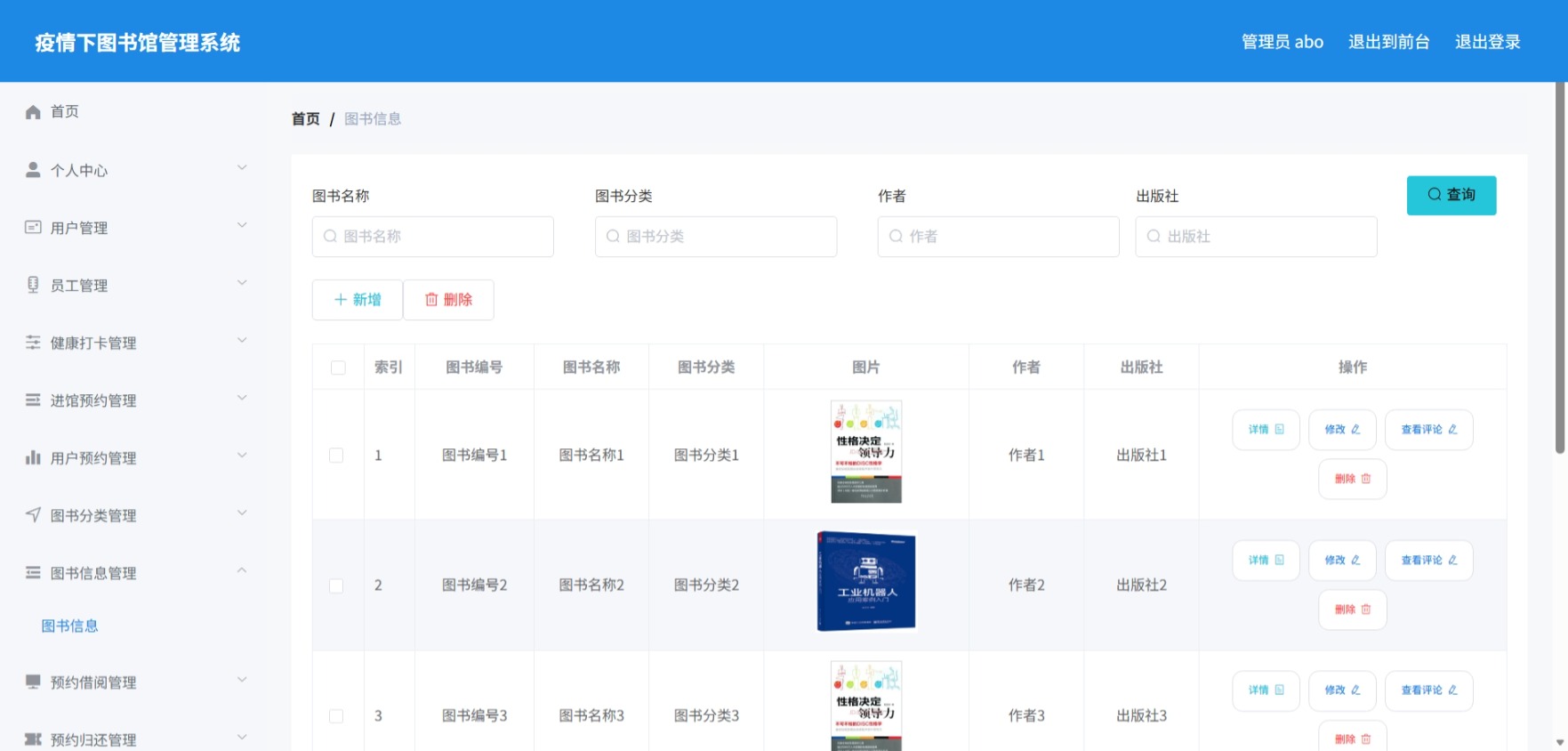The width and height of the screenshot is (1568, 751).
Task: Click the person icon for 个人中心
Action: coord(33,169)
